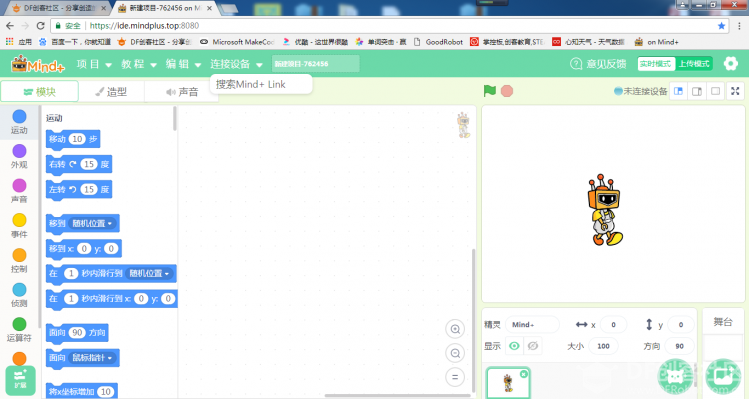
Task: Click the 面向 90 方向 block
Action: click(77, 333)
